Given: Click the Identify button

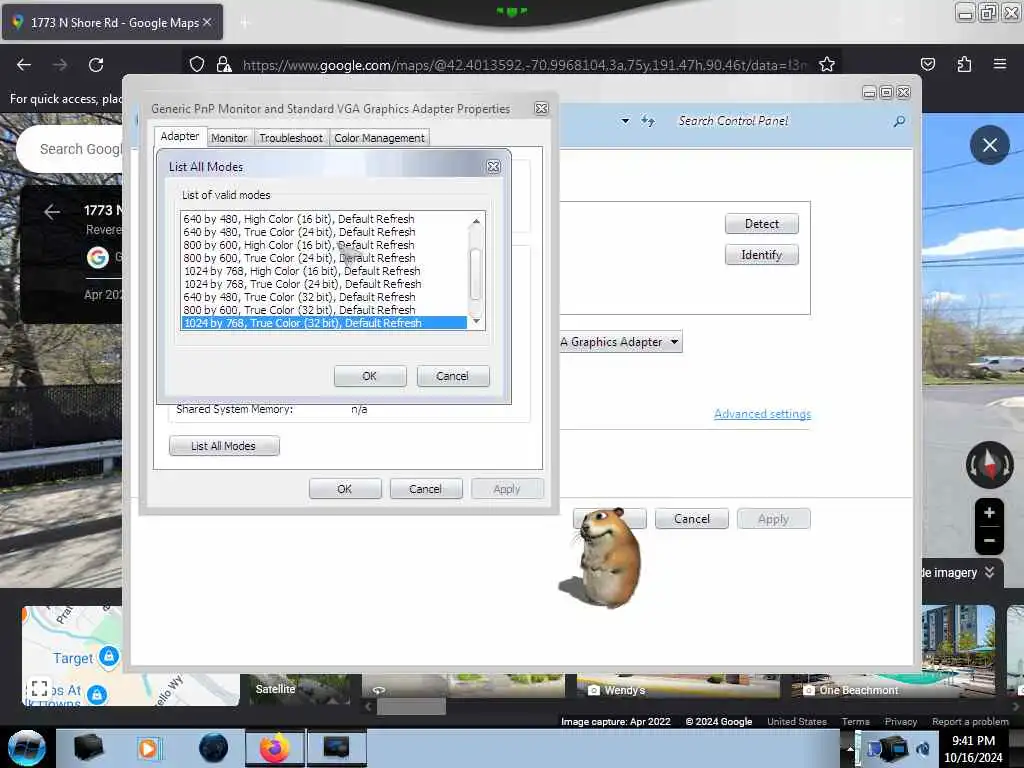Looking at the screenshot, I should (x=761, y=255).
